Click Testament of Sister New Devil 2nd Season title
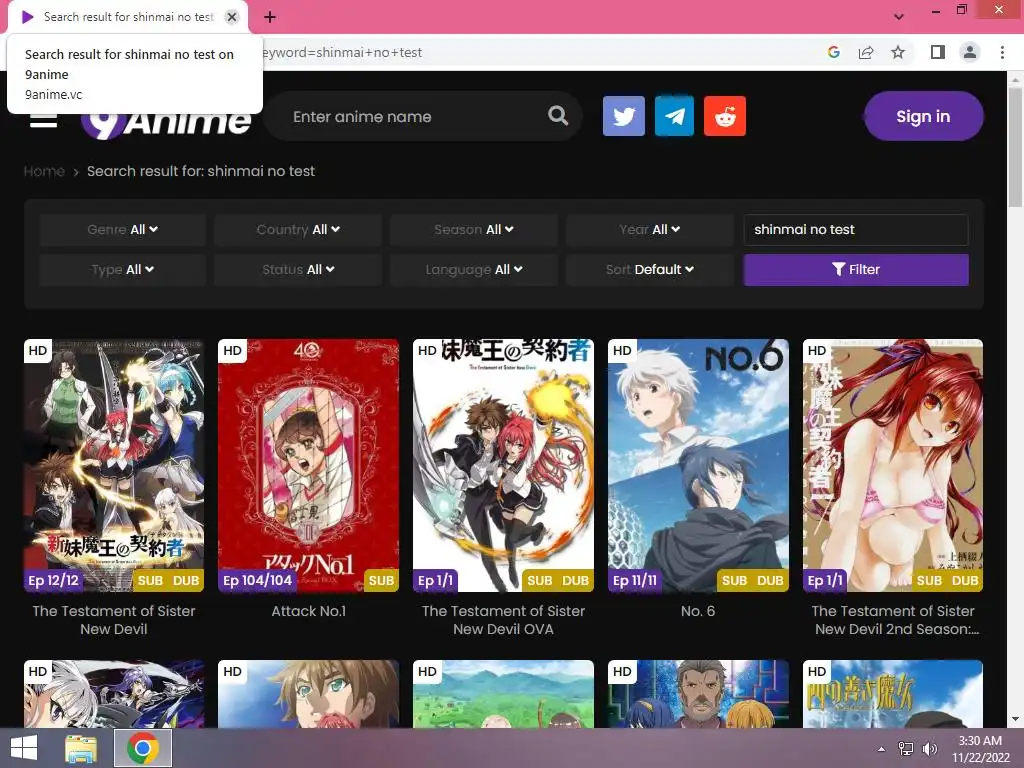 click(893, 620)
